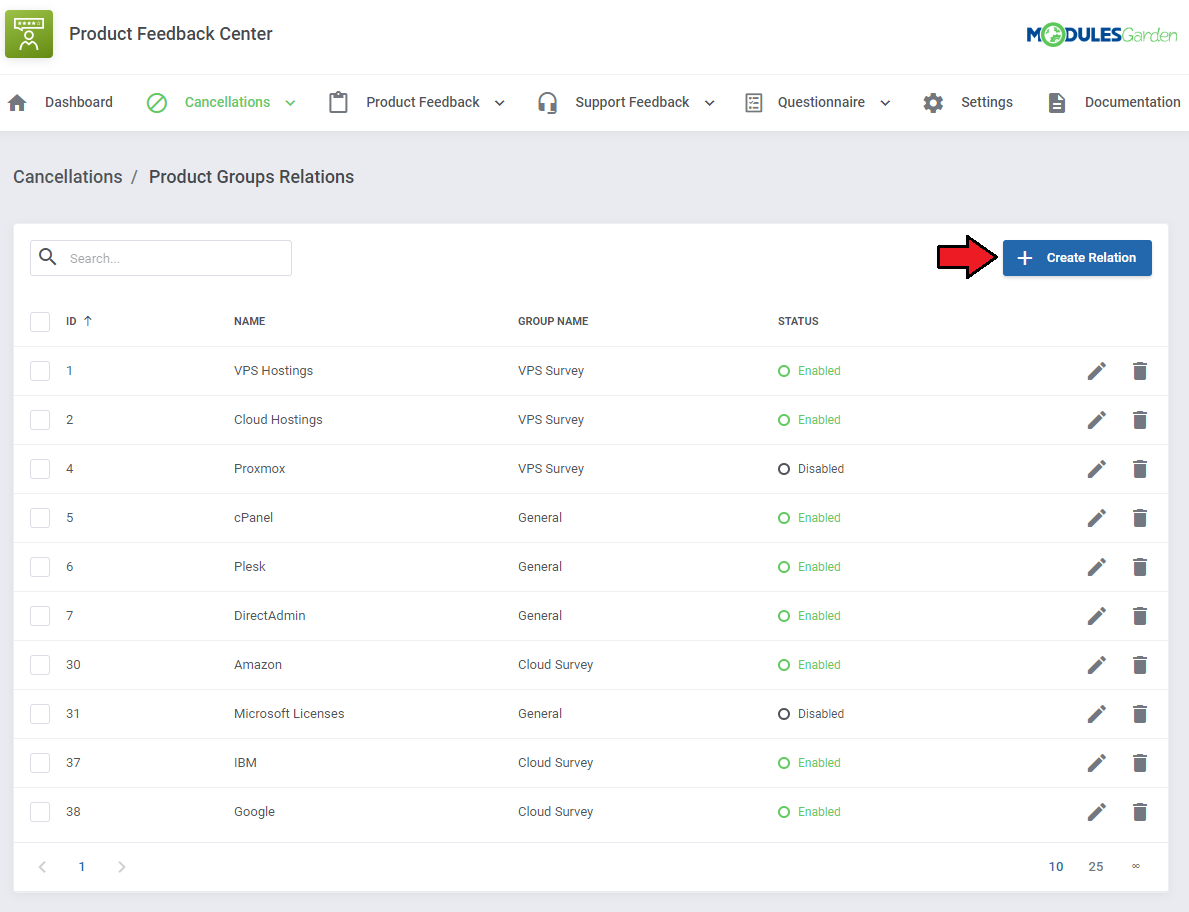Screen dimensions: 1189x912
Task: Go to next page arrow
Action: [x=121, y=867]
